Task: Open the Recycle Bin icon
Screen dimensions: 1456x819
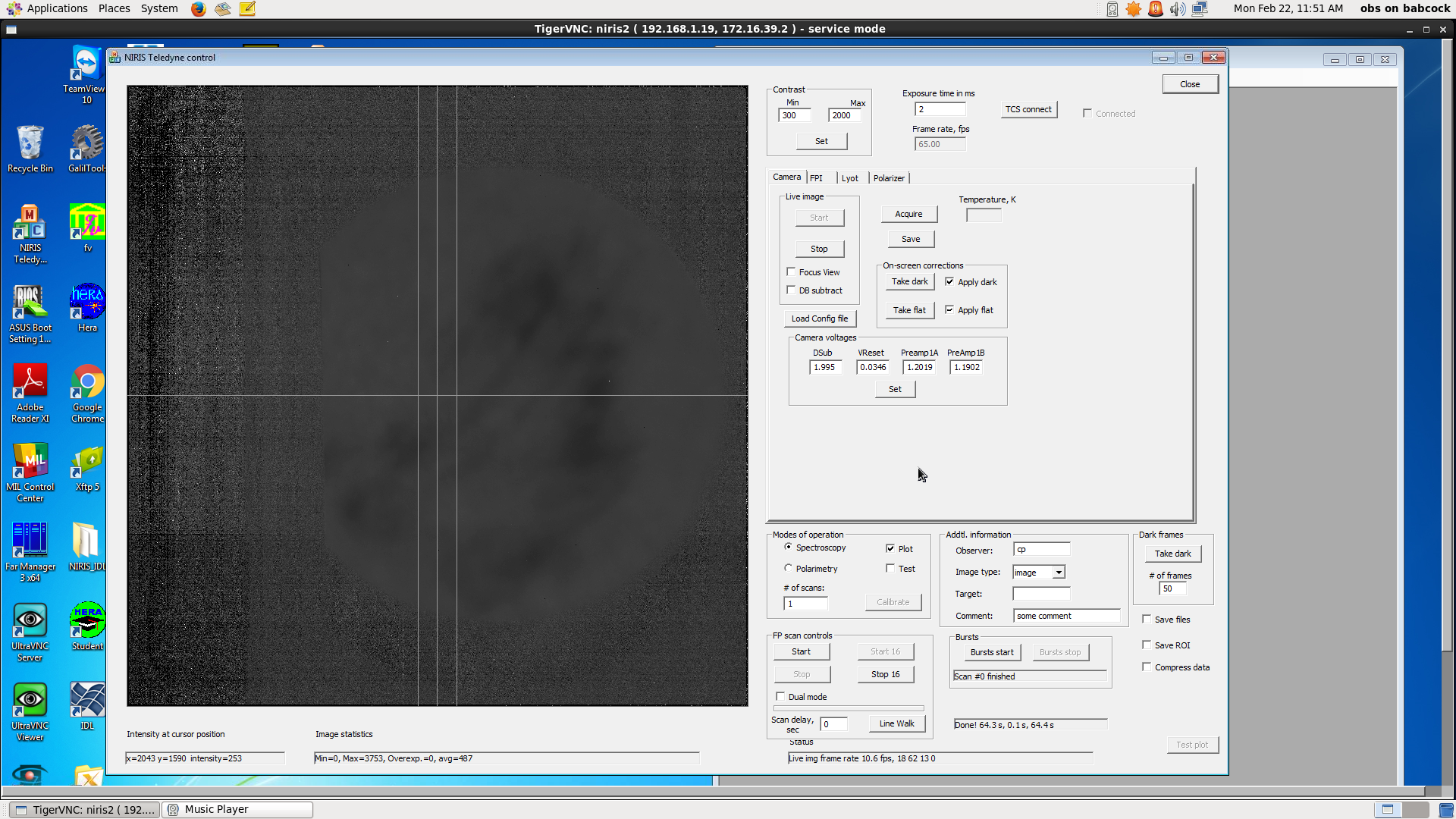Action: pos(30,149)
